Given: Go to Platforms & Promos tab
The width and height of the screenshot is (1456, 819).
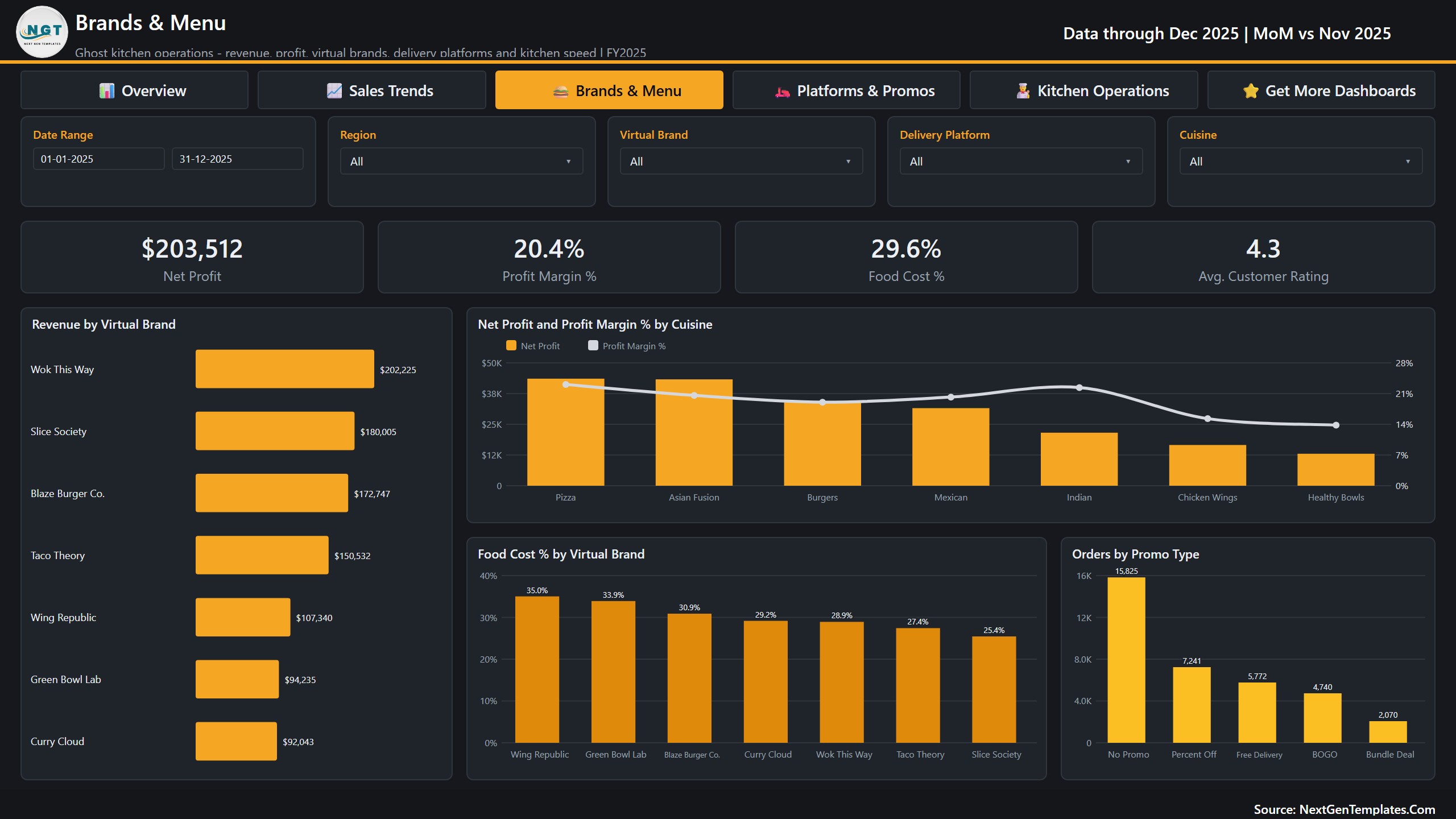Looking at the screenshot, I should pyautogui.click(x=846, y=90).
